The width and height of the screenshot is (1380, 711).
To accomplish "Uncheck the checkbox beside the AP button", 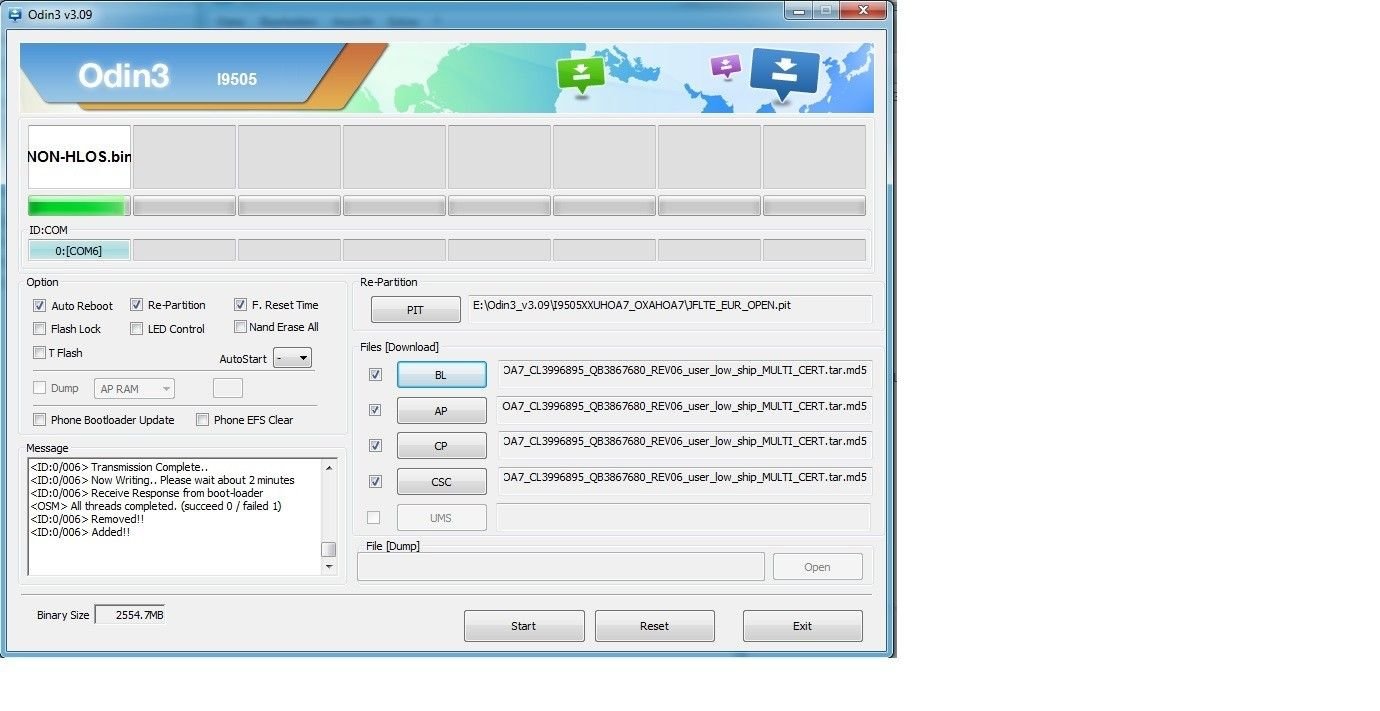I will (375, 410).
